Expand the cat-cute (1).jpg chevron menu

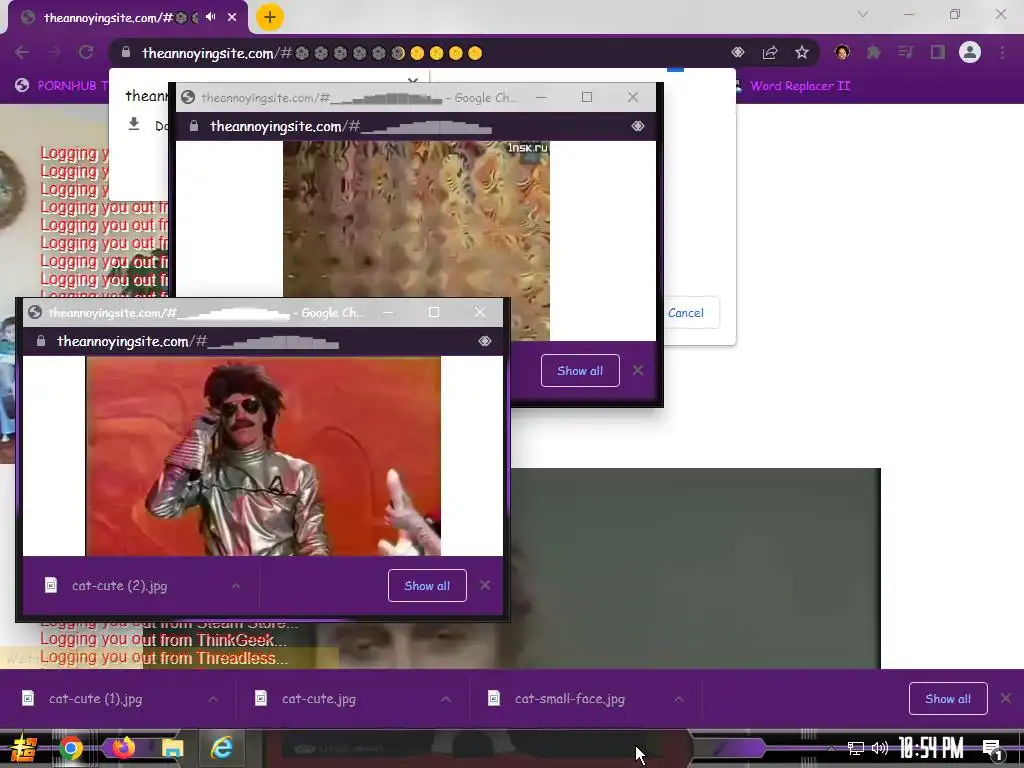213,699
